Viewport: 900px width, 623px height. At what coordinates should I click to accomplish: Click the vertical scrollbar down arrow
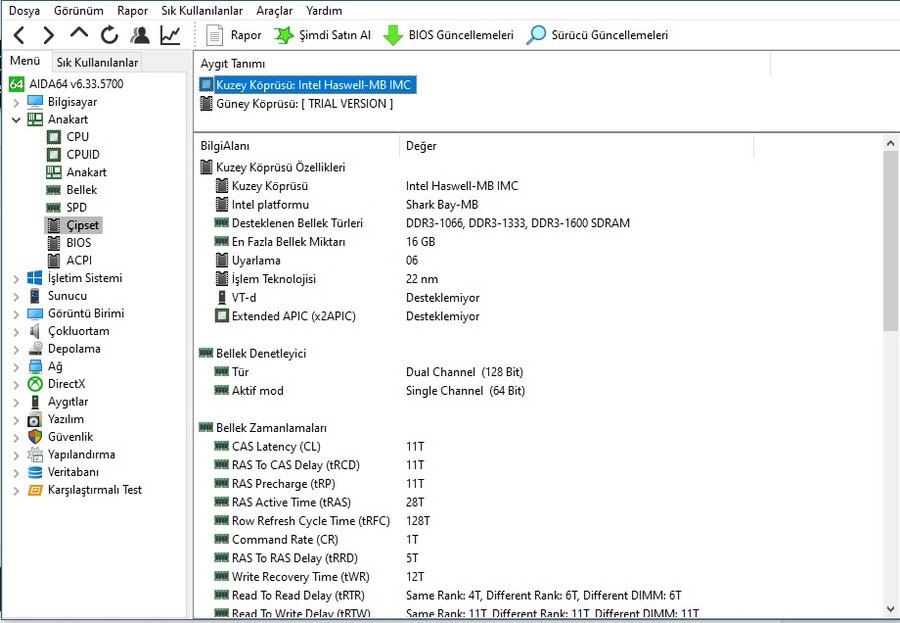point(890,609)
